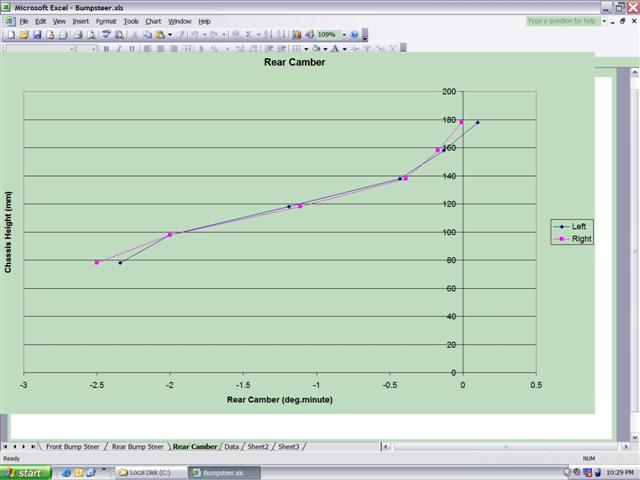This screenshot has width=640, height=480.
Task: Open Print Preview from the toolbar
Action: [x=91, y=35]
